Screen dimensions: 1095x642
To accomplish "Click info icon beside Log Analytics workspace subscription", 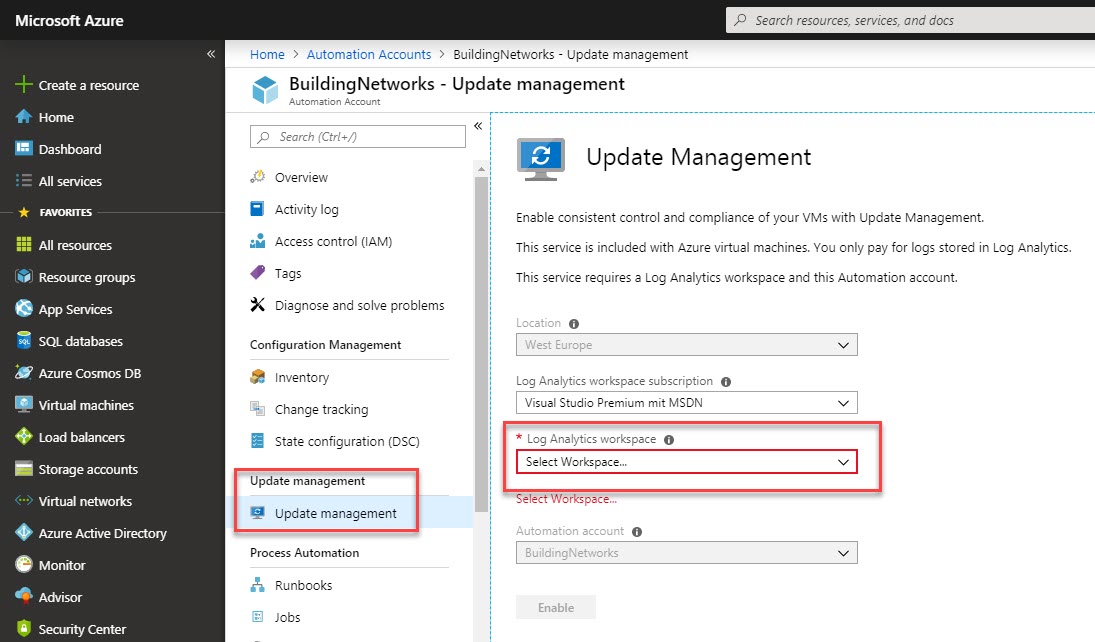I will coord(726,381).
